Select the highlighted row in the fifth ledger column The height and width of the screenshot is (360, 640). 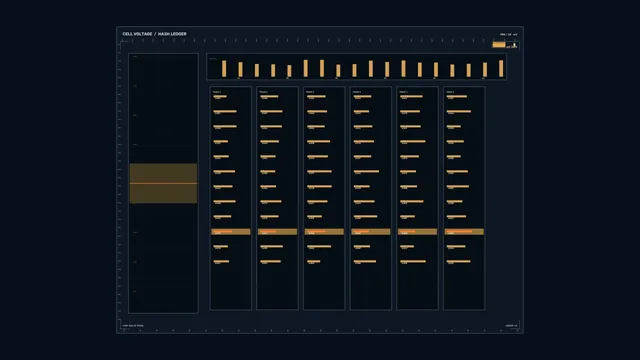click(x=417, y=232)
